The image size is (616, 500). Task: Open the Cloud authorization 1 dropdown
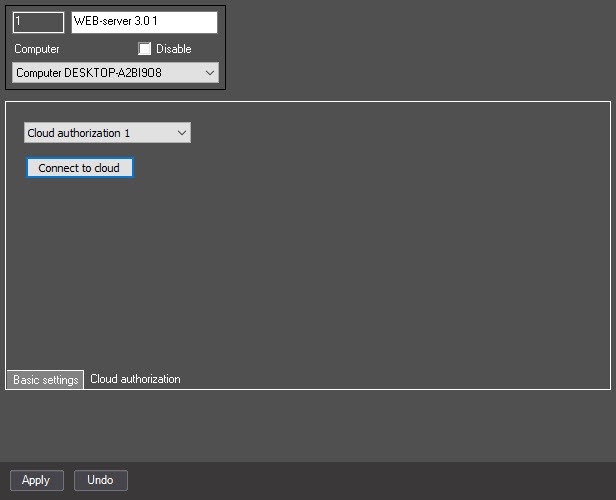pyautogui.click(x=107, y=133)
